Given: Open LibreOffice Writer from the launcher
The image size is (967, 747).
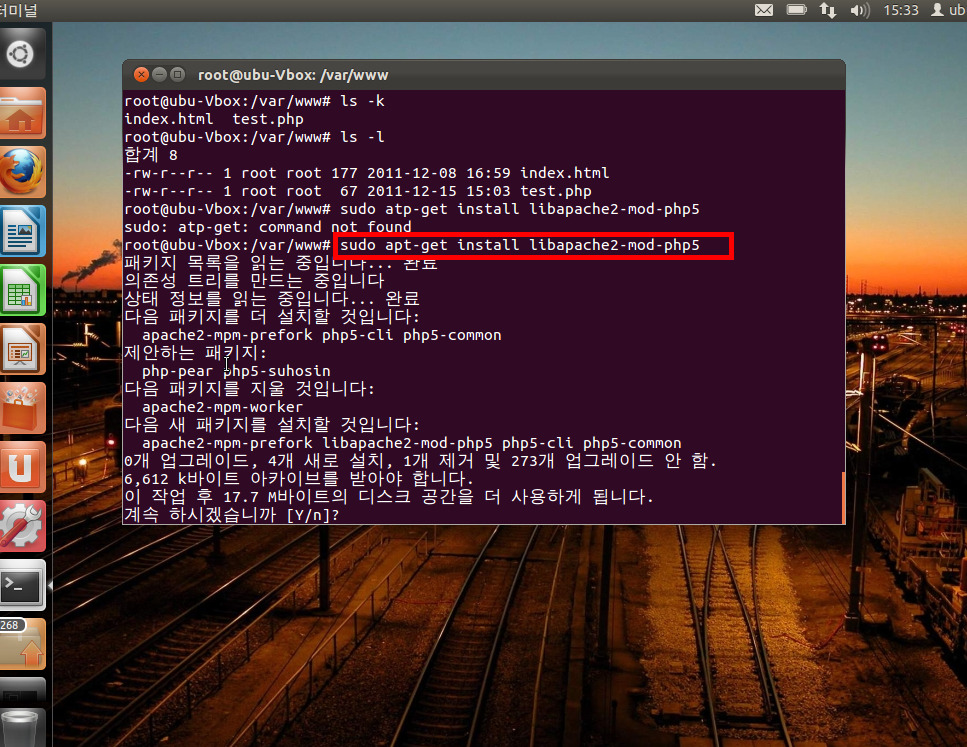Looking at the screenshot, I should [22, 230].
